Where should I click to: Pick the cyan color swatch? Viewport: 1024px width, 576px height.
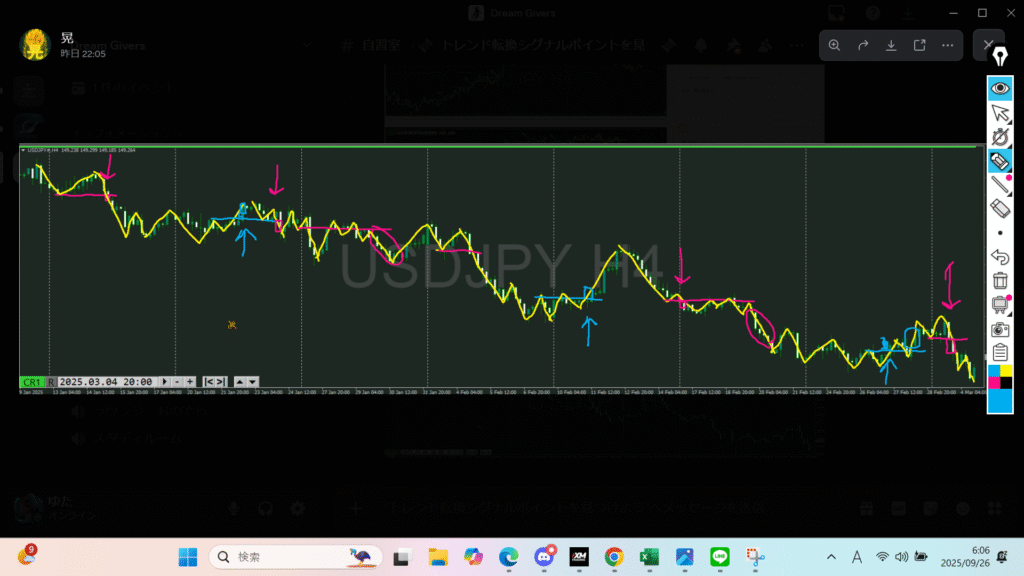click(x=1000, y=401)
